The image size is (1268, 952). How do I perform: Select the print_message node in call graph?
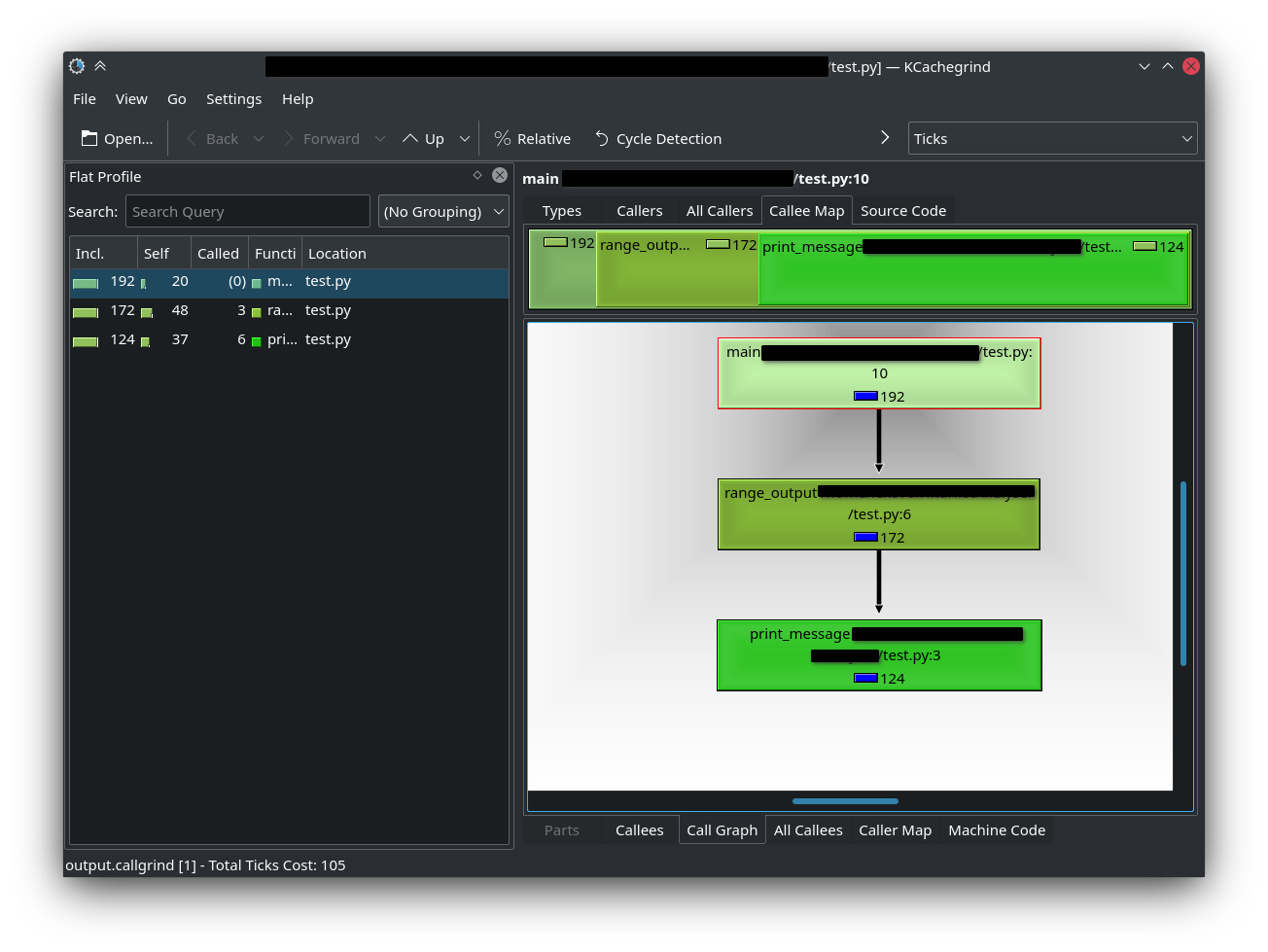[879, 655]
